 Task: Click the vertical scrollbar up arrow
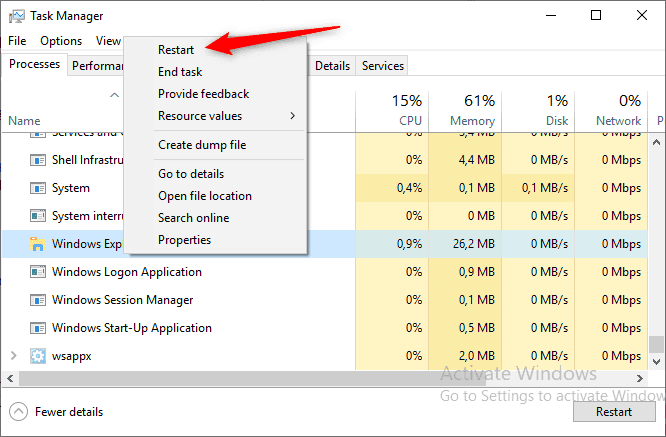656,142
